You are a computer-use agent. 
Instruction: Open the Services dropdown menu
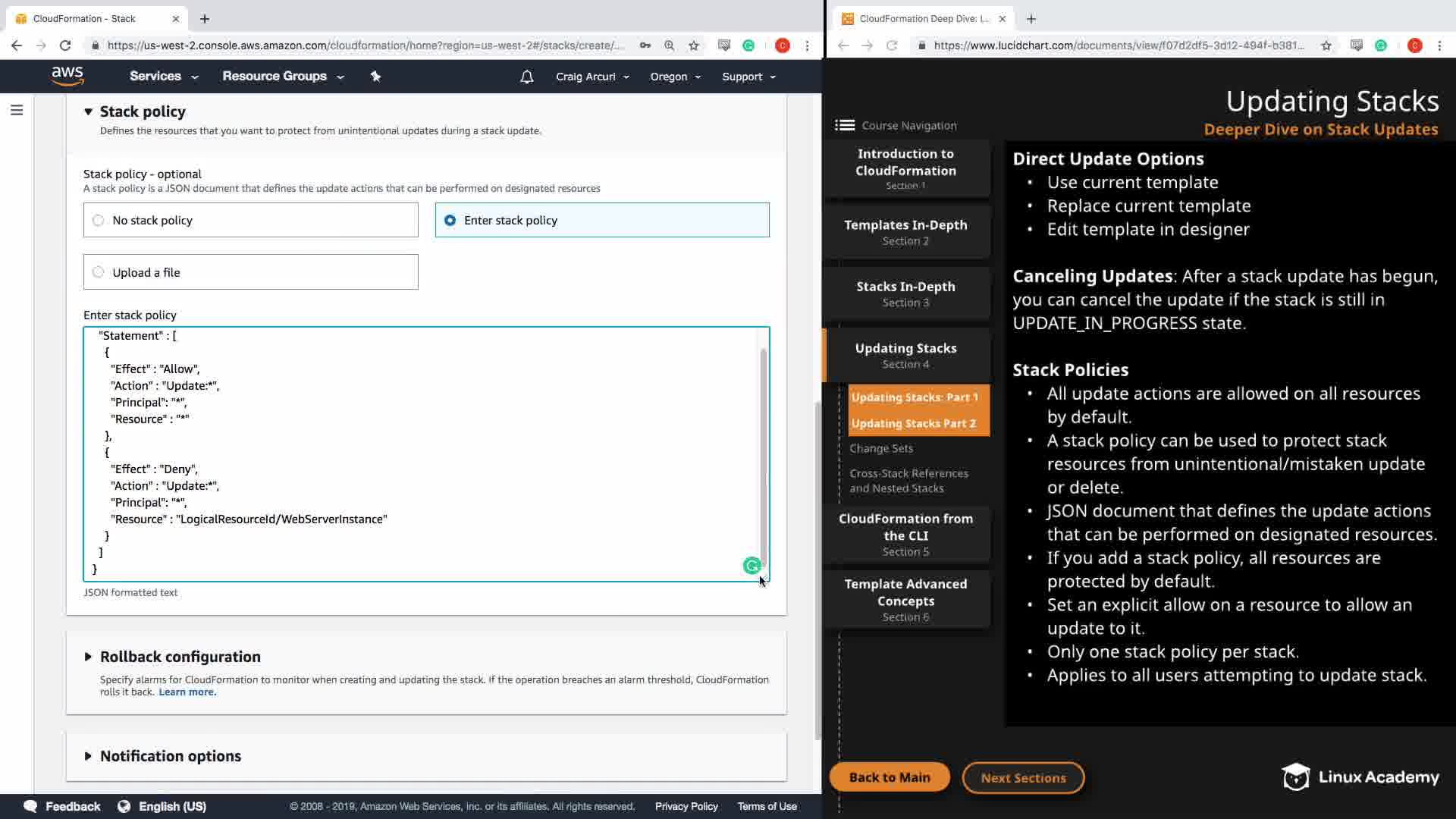pyautogui.click(x=163, y=77)
